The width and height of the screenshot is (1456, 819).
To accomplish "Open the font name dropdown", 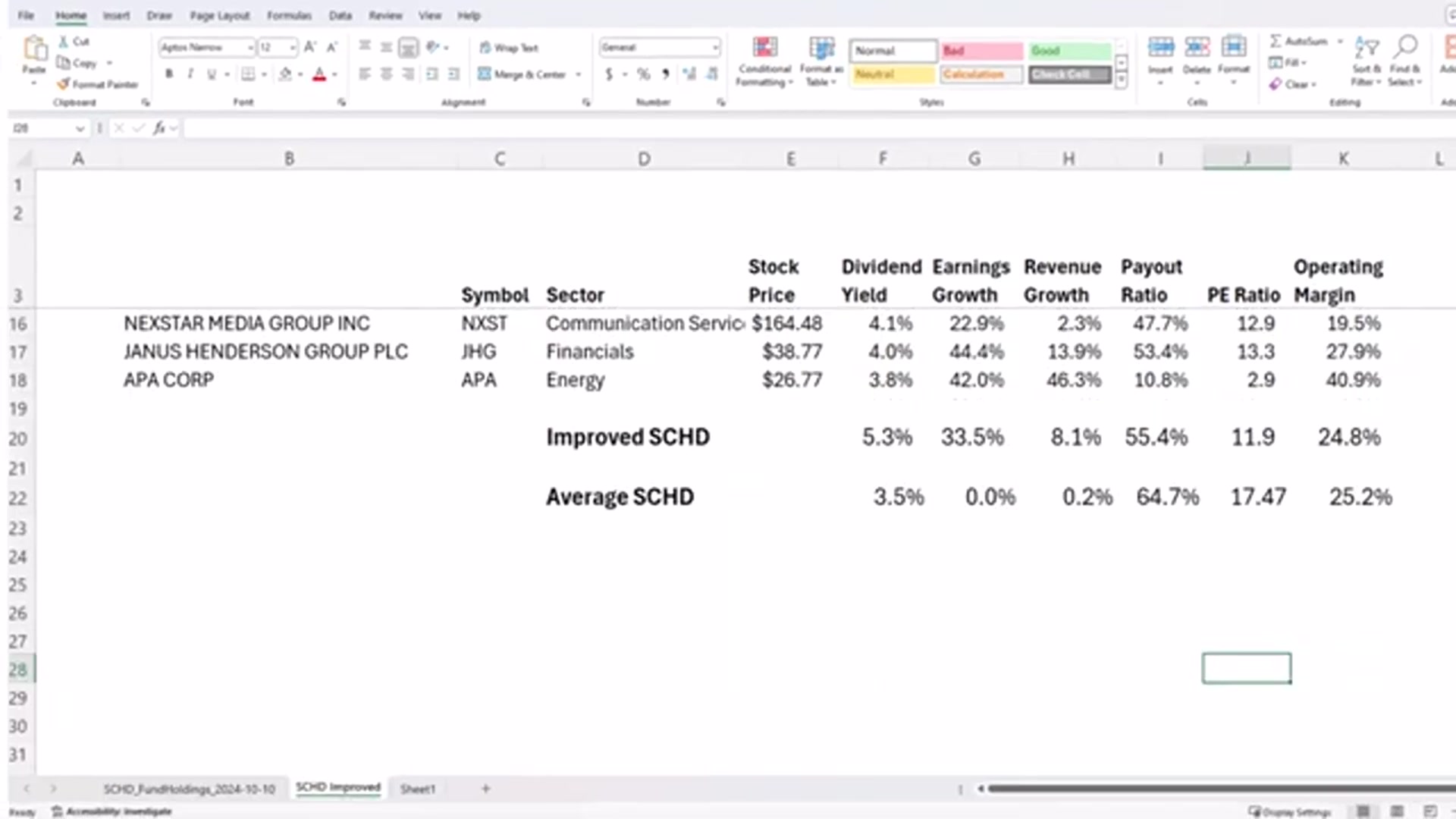I will pos(250,48).
